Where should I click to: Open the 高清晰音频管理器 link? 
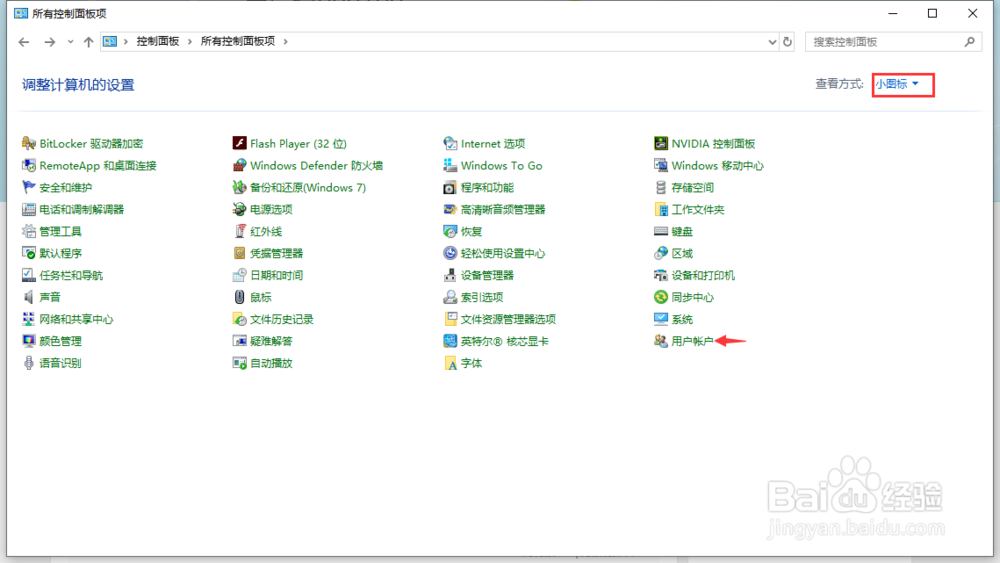coord(503,209)
